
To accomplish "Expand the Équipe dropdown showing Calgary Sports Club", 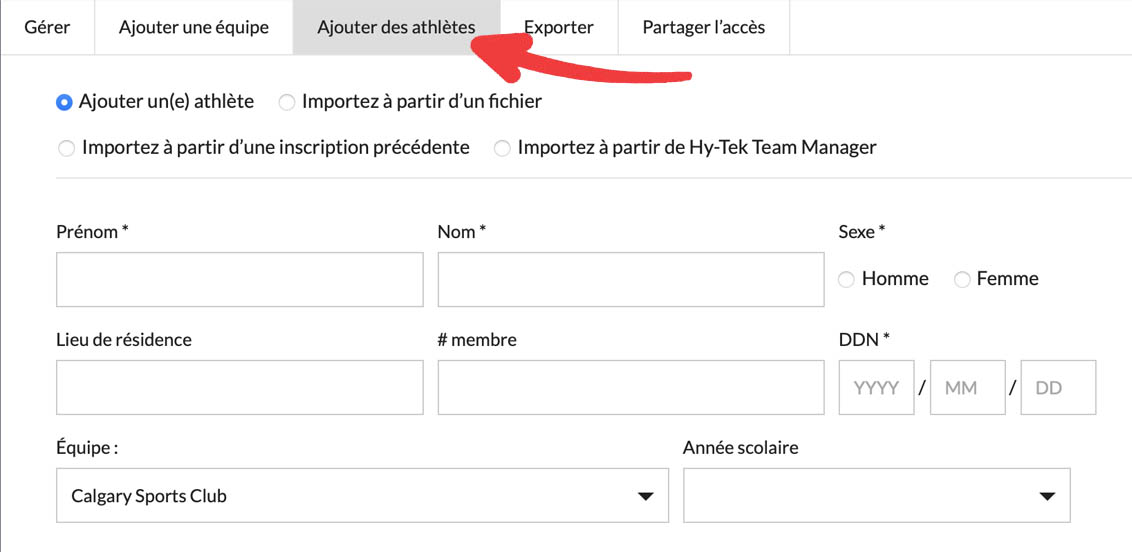I will click(362, 495).
